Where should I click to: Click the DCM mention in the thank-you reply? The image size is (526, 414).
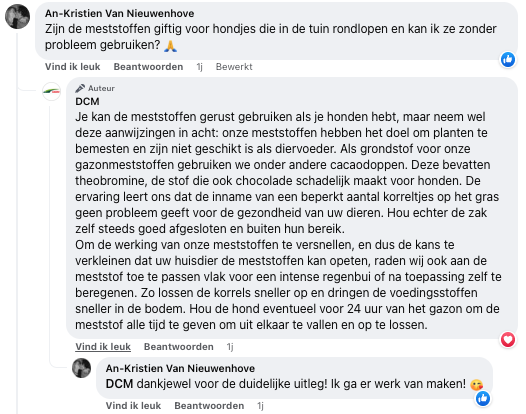tap(119, 384)
